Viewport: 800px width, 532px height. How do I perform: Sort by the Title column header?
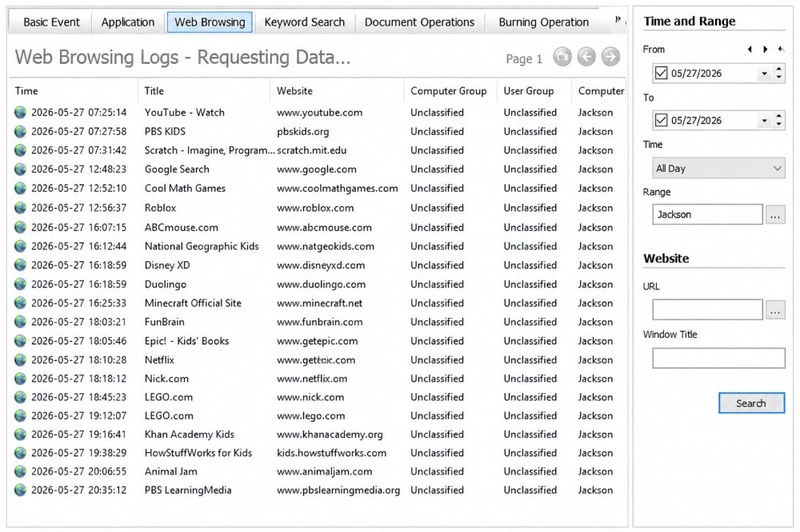coord(204,91)
